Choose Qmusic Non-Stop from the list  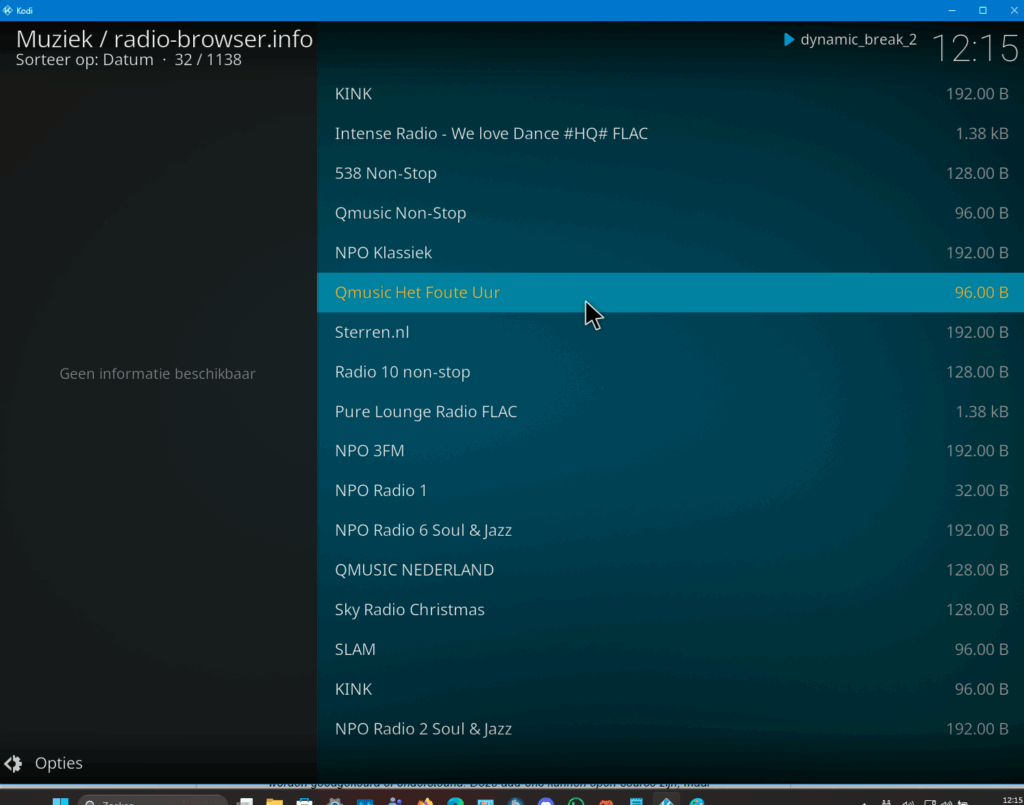[400, 213]
